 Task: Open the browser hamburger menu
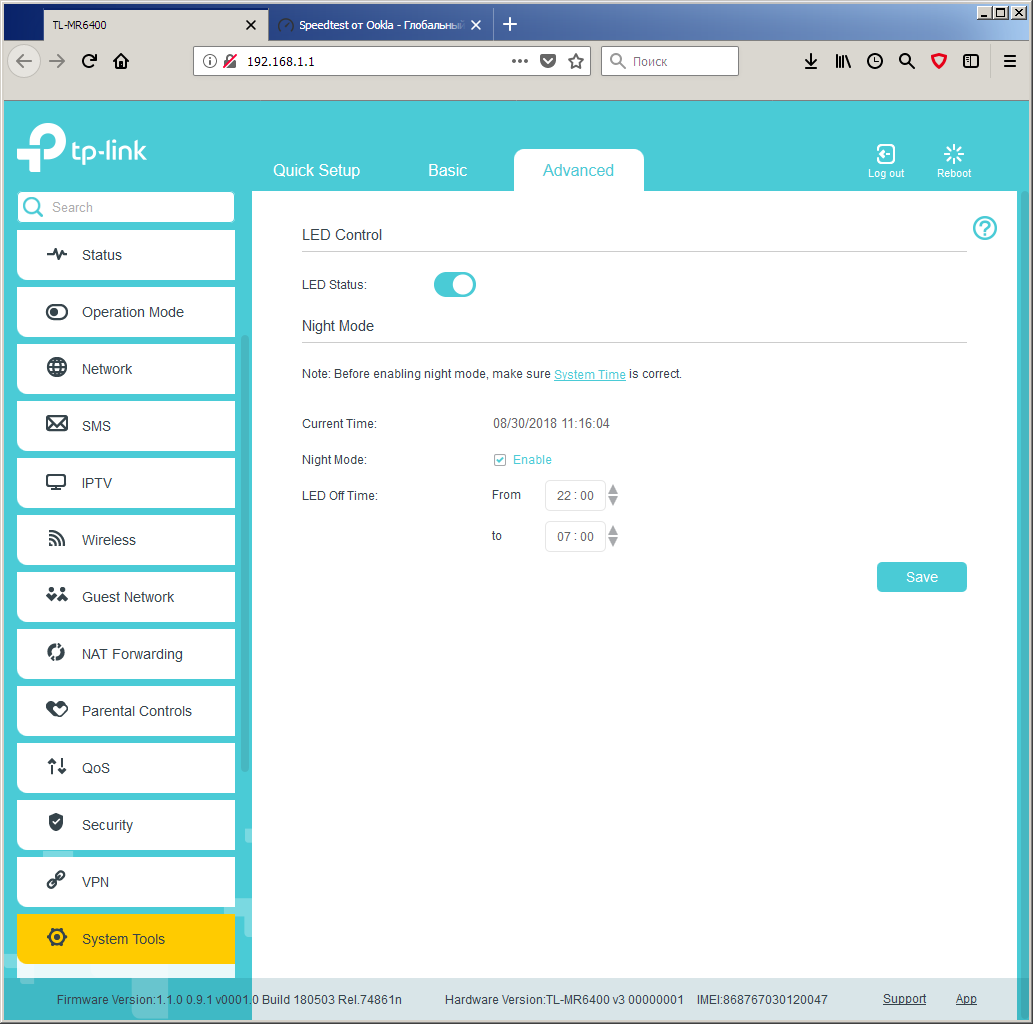pyautogui.click(x=1009, y=61)
